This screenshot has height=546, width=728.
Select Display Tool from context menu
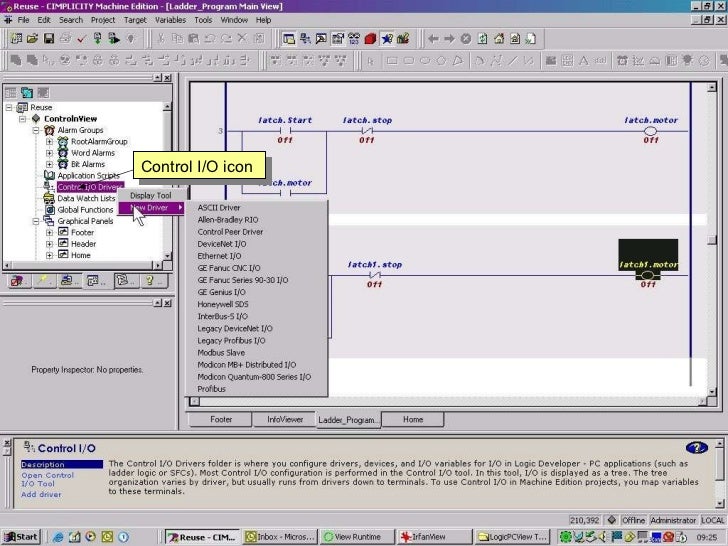(150, 196)
